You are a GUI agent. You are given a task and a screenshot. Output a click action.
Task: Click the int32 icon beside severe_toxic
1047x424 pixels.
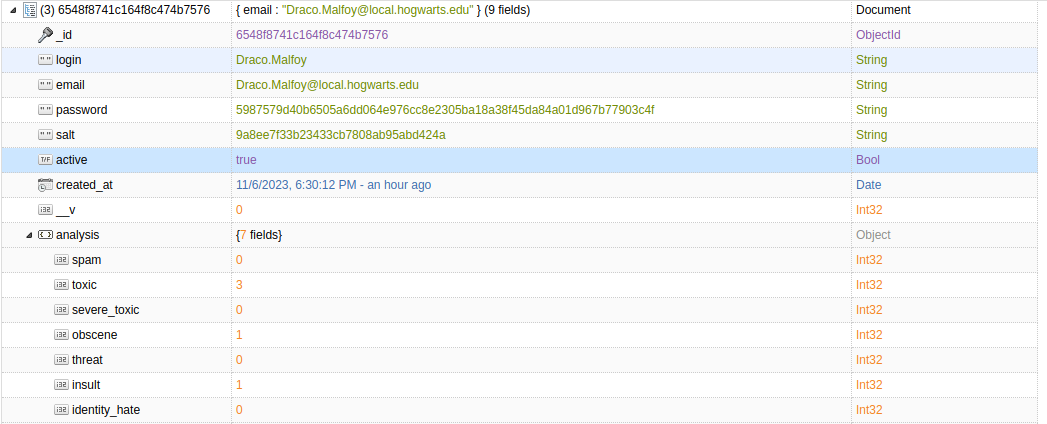pos(61,310)
